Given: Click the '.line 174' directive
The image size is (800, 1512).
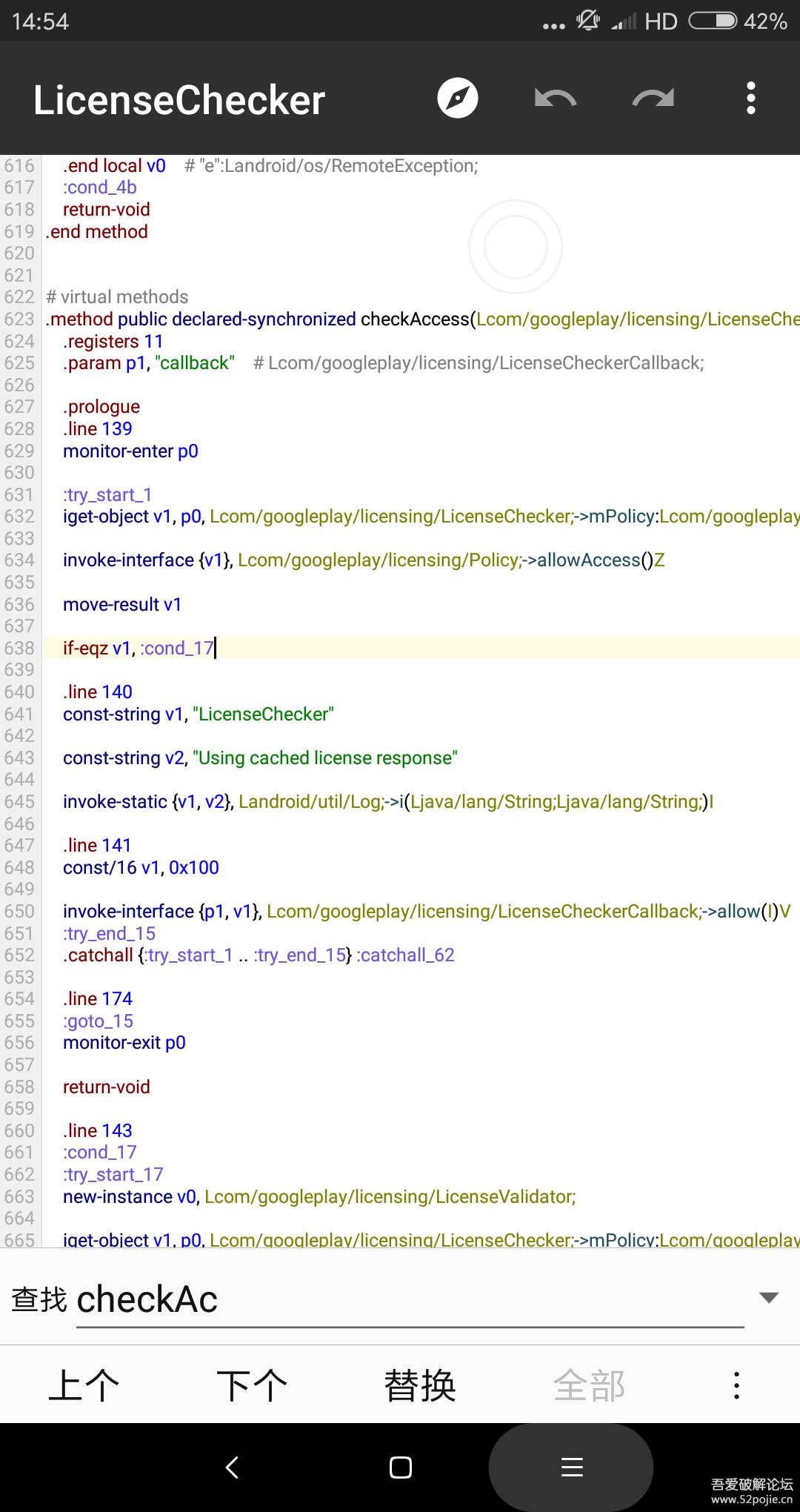Looking at the screenshot, I should tap(97, 998).
